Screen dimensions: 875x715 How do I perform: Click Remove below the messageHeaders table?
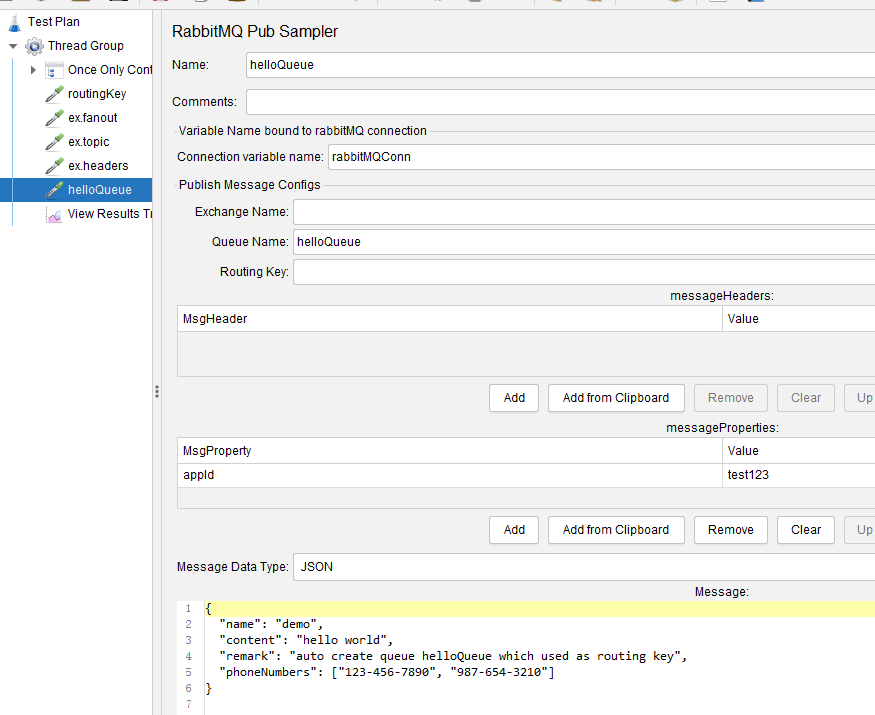tap(731, 398)
